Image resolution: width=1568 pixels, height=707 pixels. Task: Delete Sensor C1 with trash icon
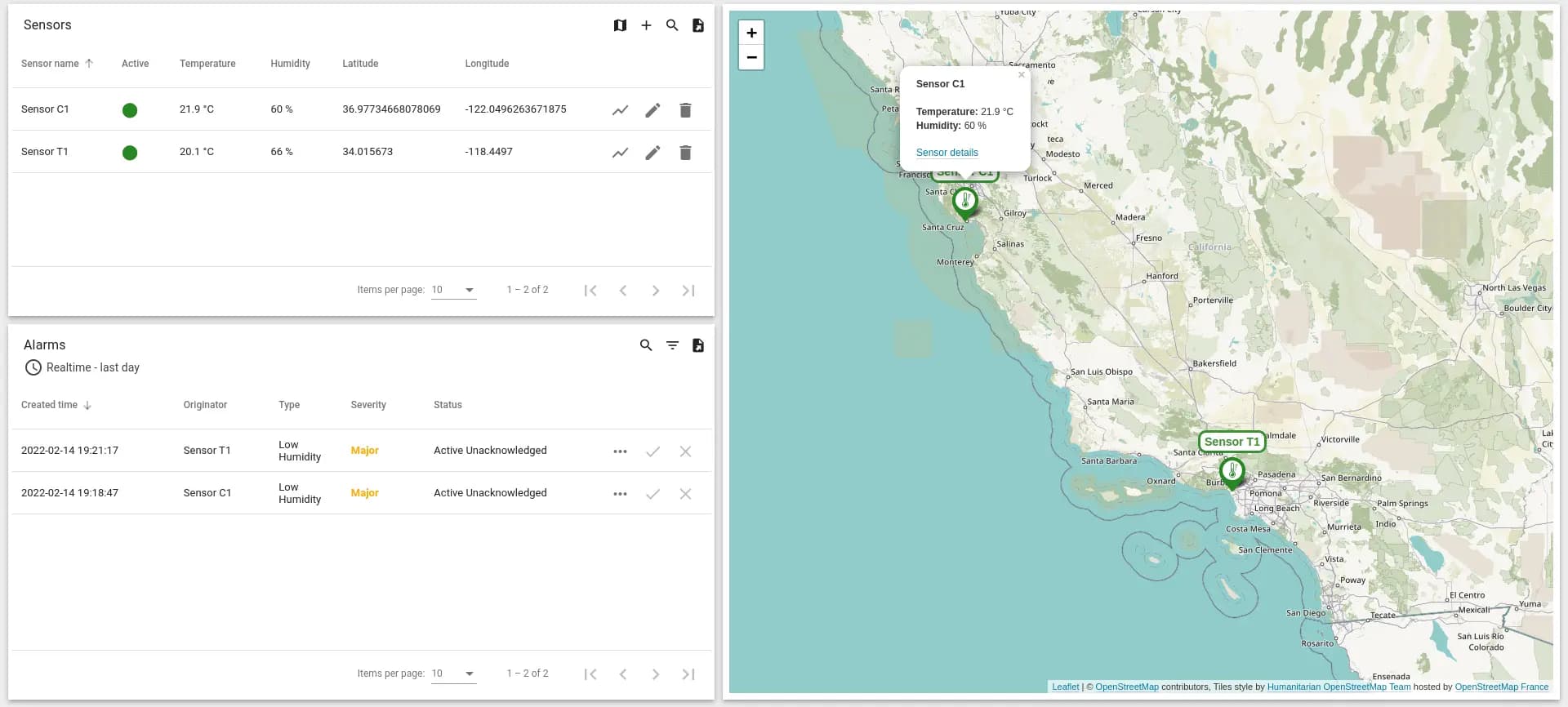[x=685, y=110]
